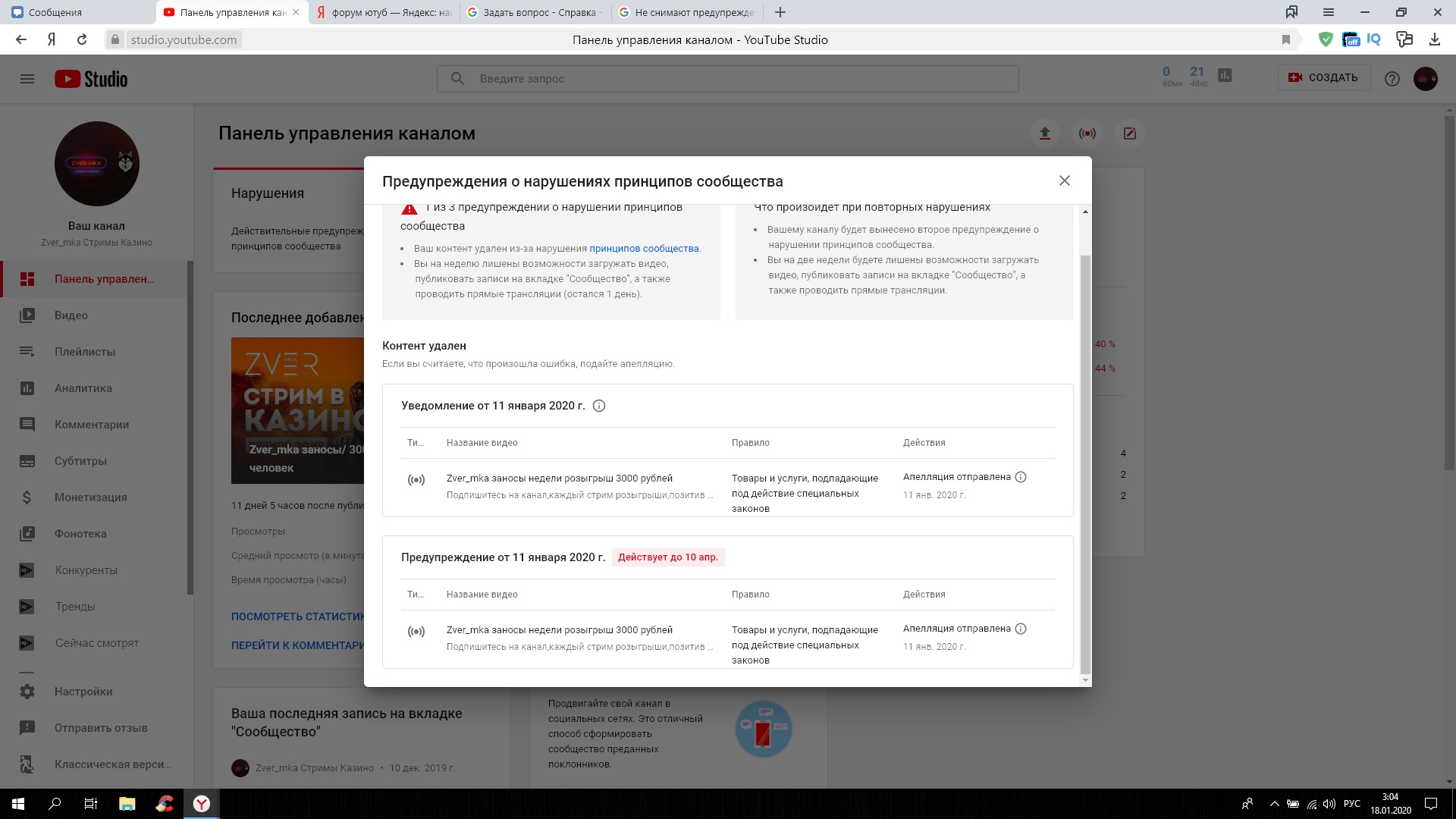Click the live stream icon in the Предупреждение row
Viewport: 1456px width, 819px height.
[416, 632]
